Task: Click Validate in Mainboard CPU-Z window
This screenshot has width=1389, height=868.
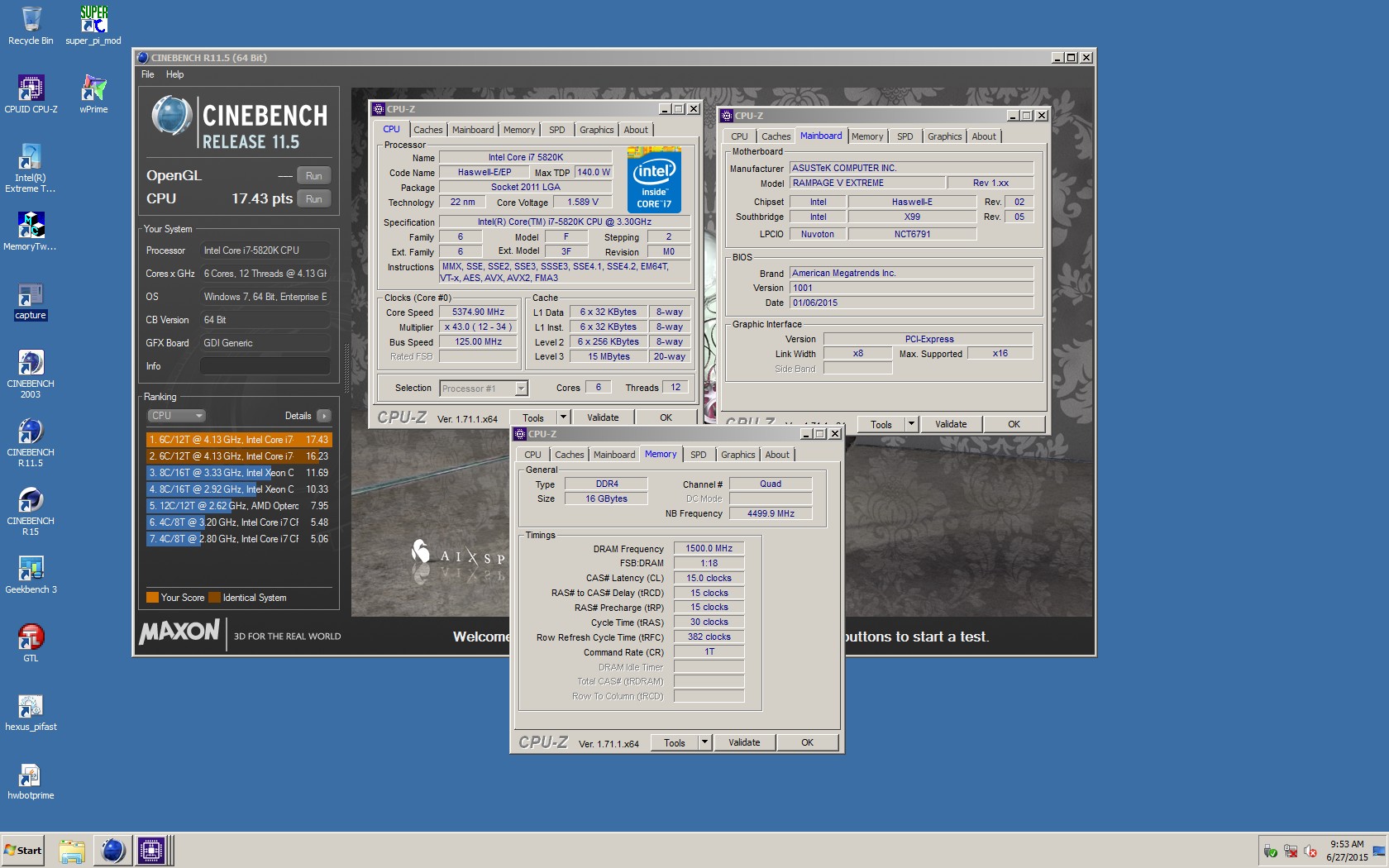Action: coord(951,424)
